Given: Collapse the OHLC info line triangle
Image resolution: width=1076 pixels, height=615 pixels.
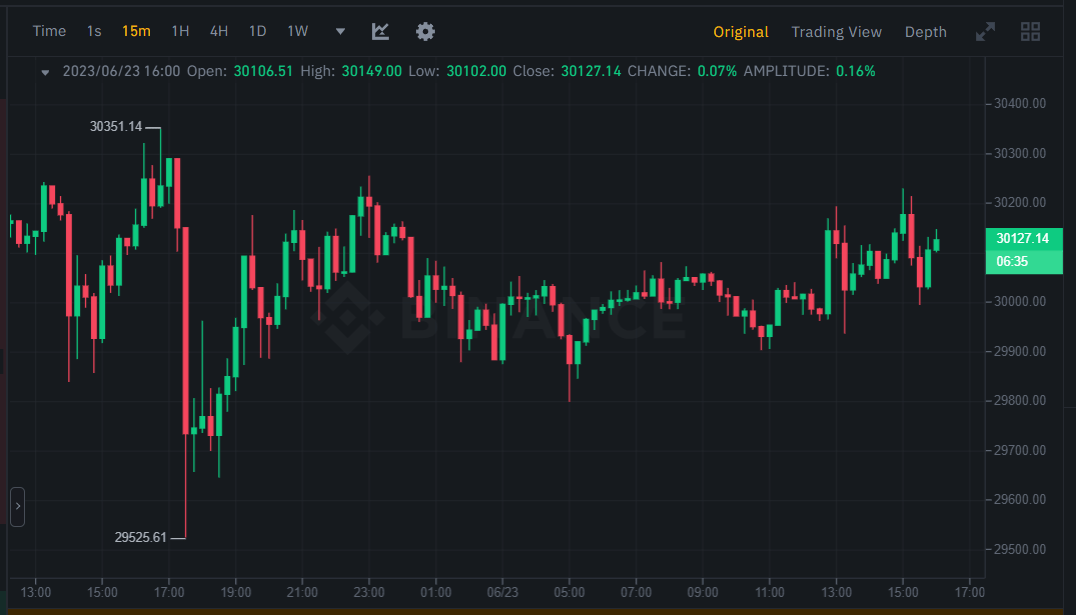Looking at the screenshot, I should pyautogui.click(x=45, y=72).
